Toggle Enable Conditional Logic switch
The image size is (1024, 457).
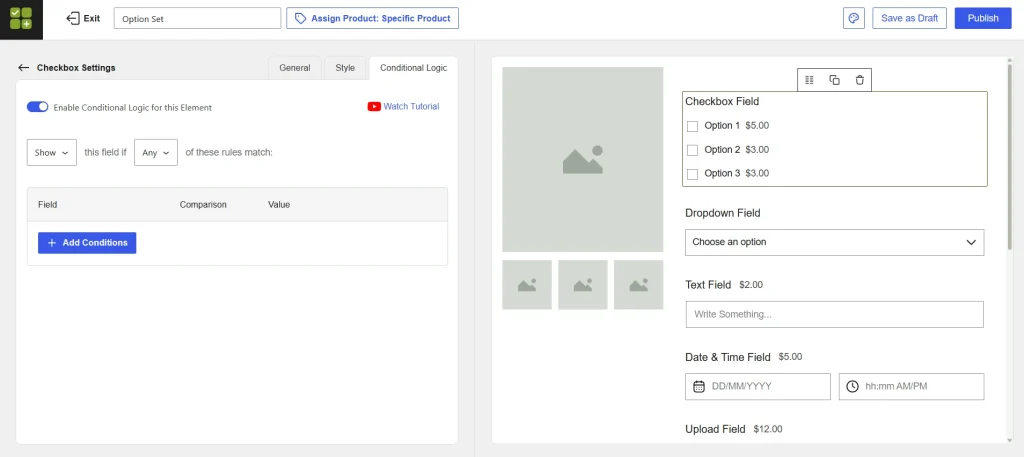(37, 107)
